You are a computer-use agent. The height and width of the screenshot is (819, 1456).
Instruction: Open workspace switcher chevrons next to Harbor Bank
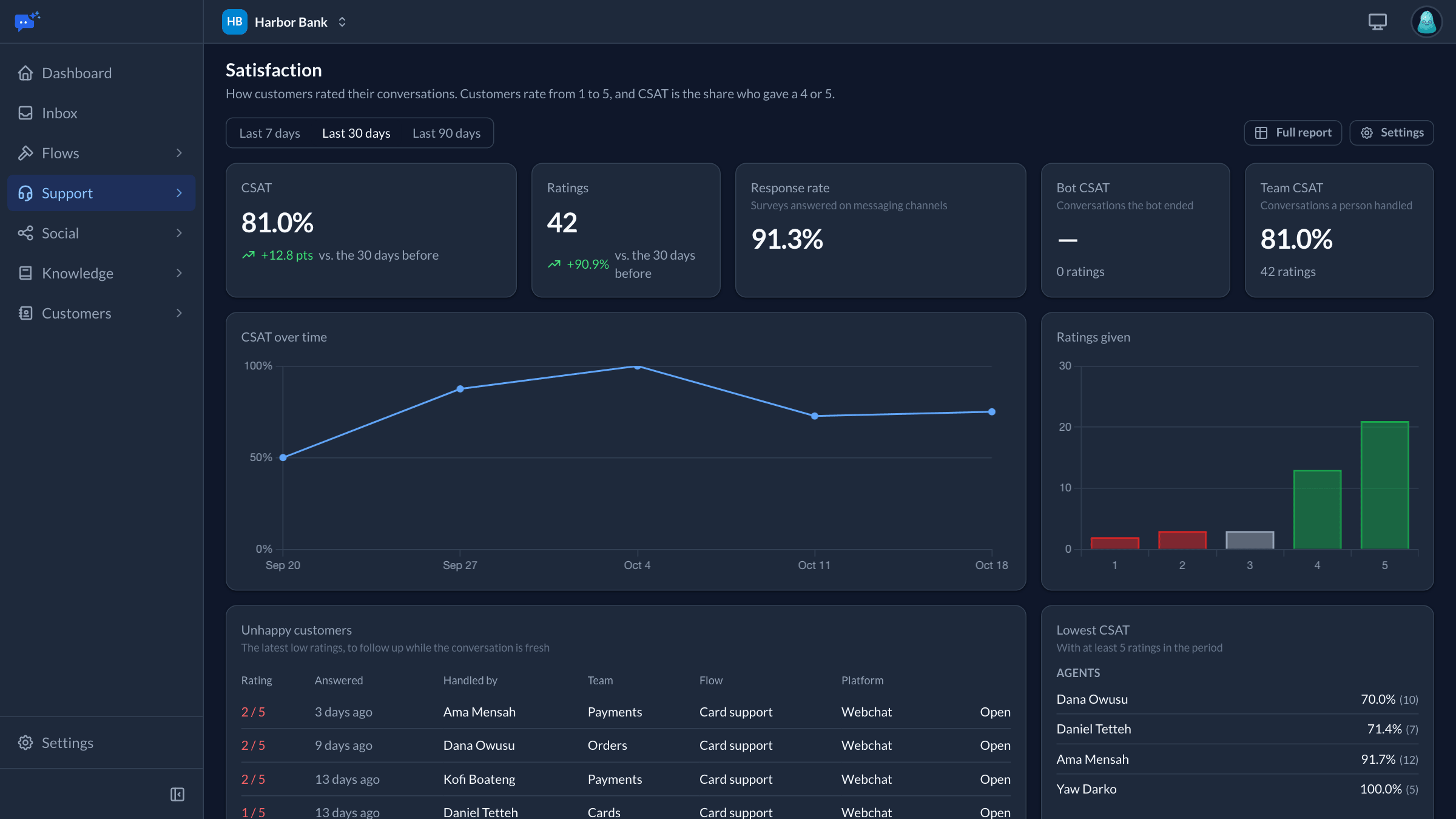click(342, 22)
